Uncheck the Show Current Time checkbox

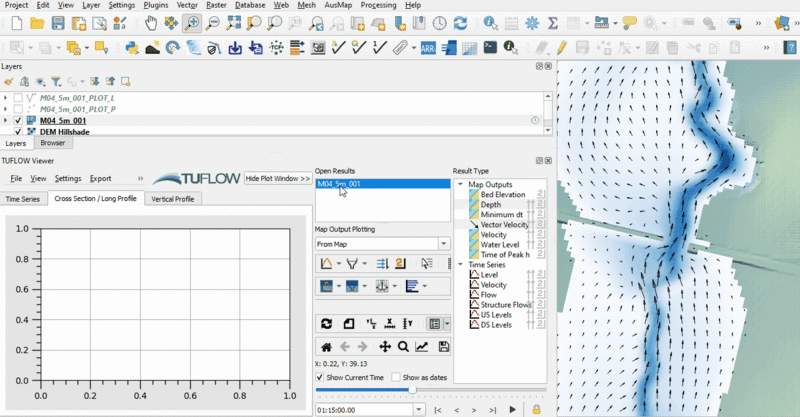tap(320, 377)
